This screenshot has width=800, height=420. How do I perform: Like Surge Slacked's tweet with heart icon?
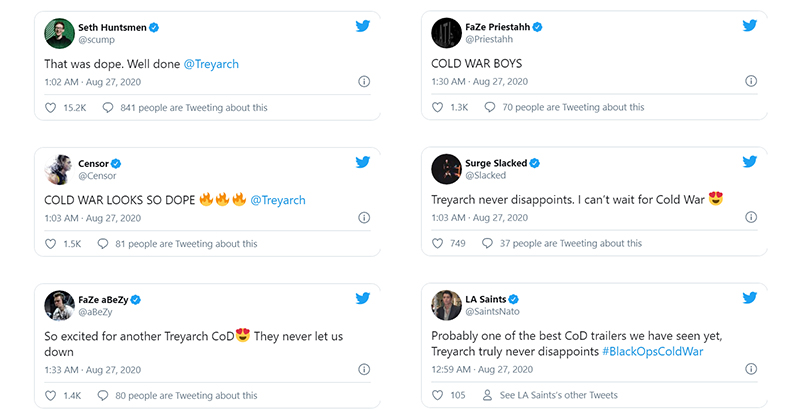point(437,243)
